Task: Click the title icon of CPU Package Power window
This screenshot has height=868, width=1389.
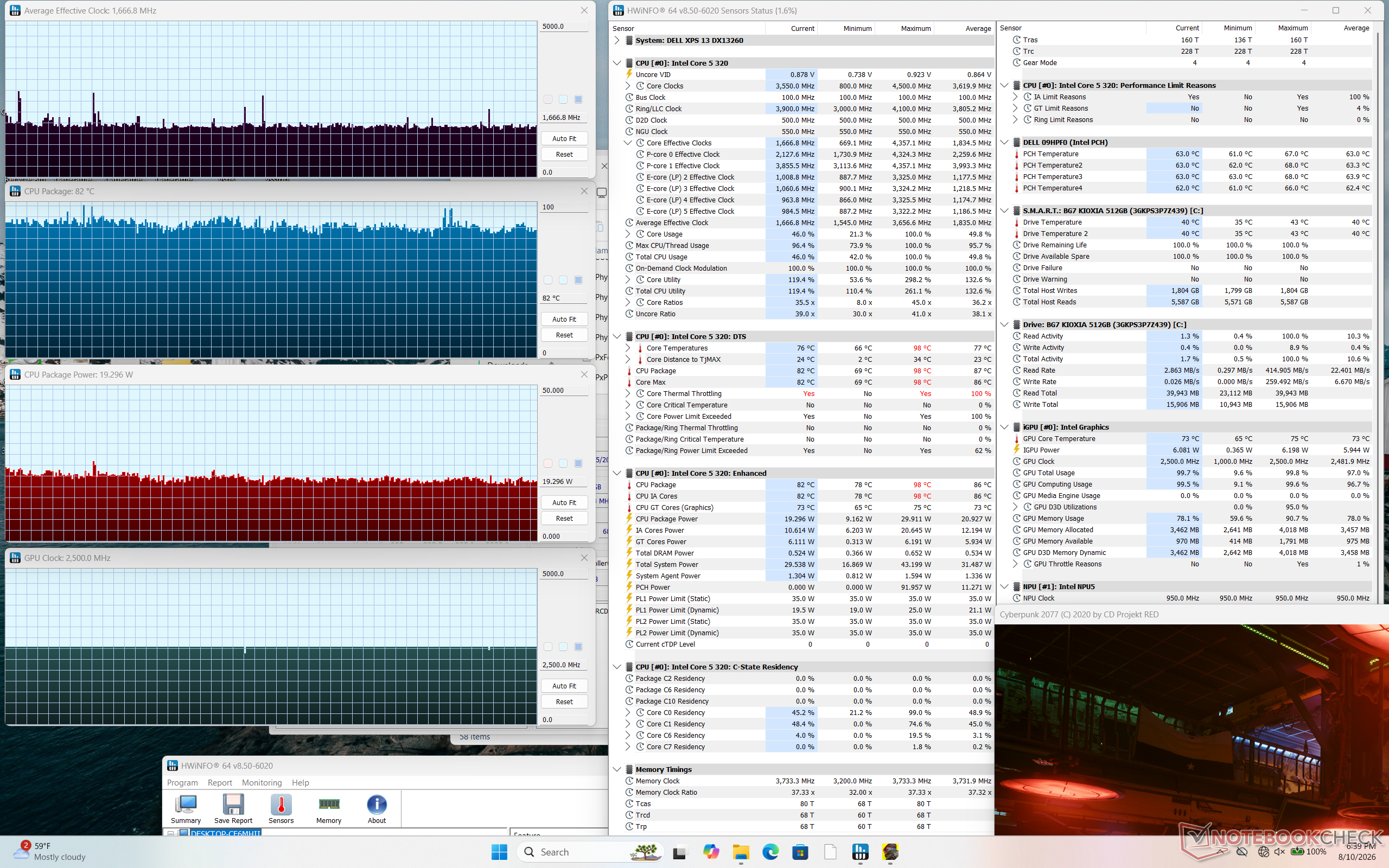Action: point(15,374)
